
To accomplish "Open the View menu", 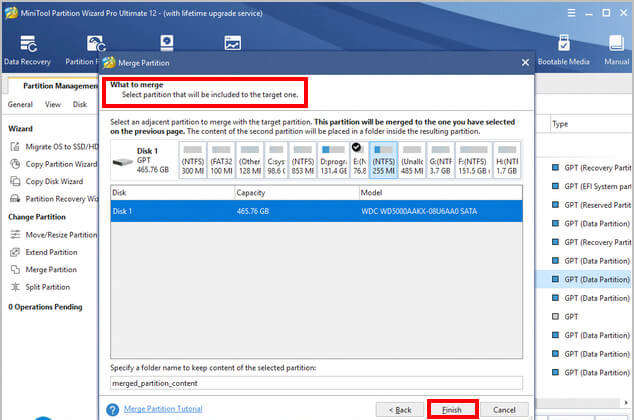I will (x=53, y=104).
